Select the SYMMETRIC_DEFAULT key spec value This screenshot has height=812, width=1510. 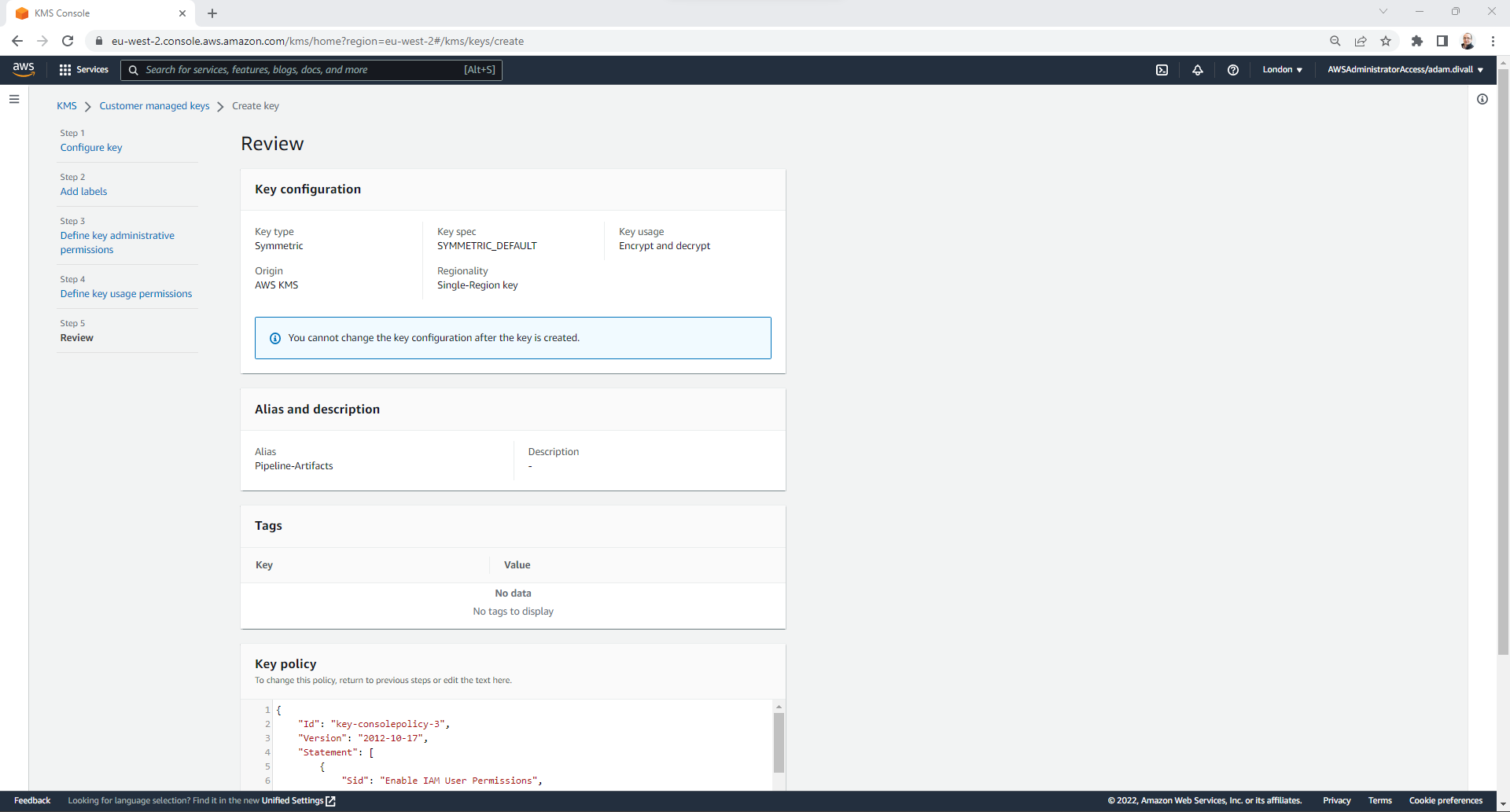(487, 246)
